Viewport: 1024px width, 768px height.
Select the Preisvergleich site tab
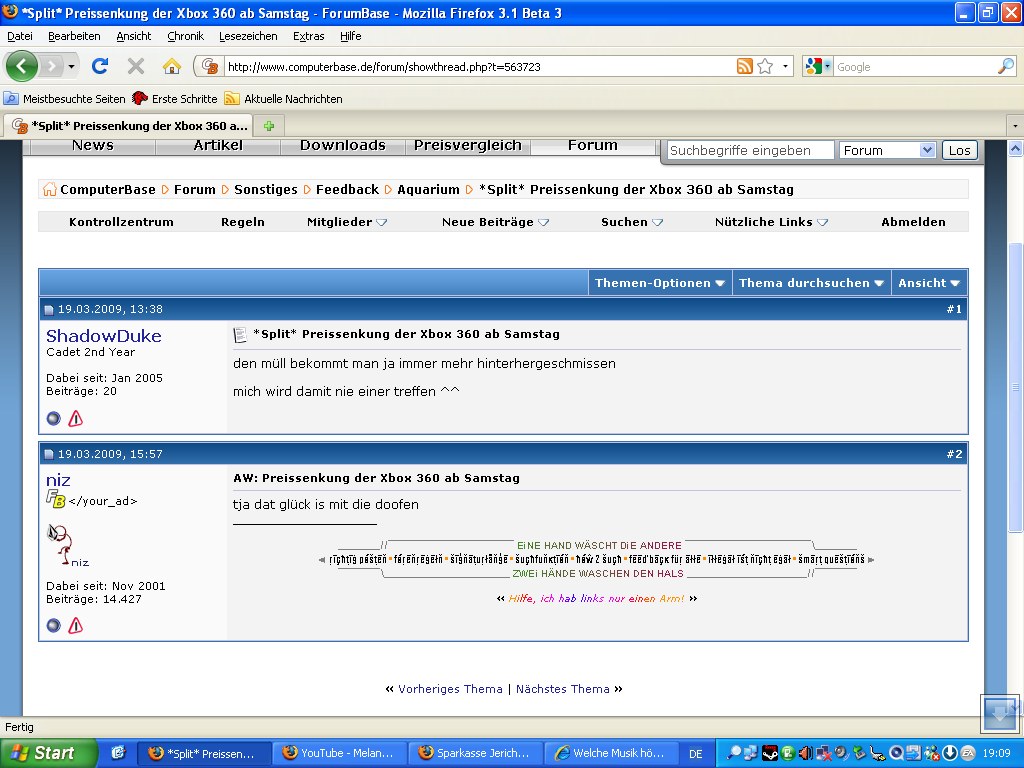coord(468,146)
